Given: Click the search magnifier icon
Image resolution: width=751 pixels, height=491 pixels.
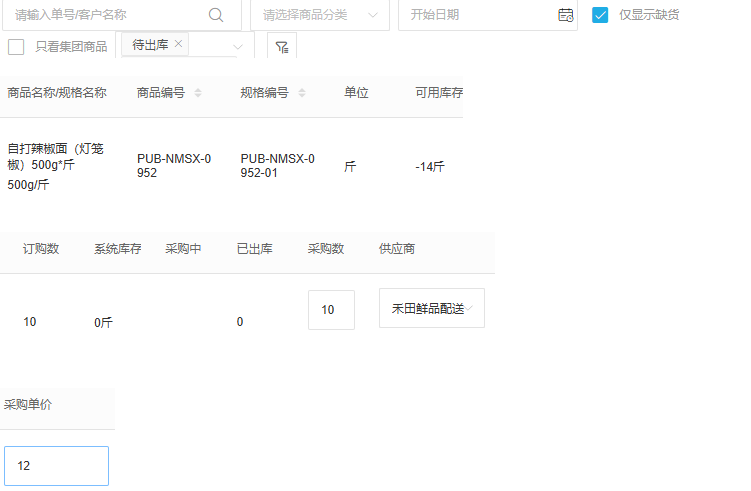Looking at the screenshot, I should pyautogui.click(x=216, y=15).
